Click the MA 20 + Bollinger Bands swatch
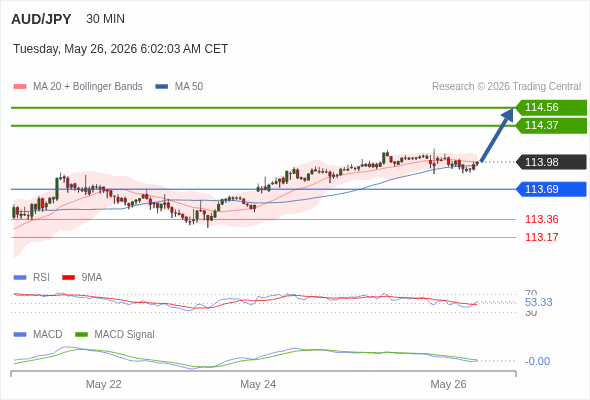590x400 pixels. tap(20, 87)
